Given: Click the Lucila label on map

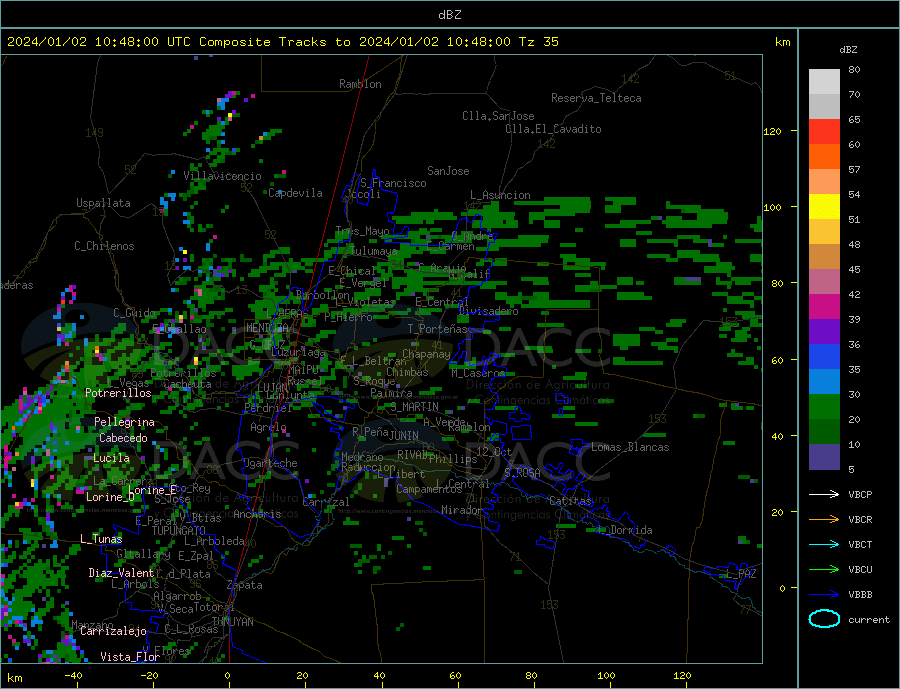Looking at the screenshot, I should (111, 458).
